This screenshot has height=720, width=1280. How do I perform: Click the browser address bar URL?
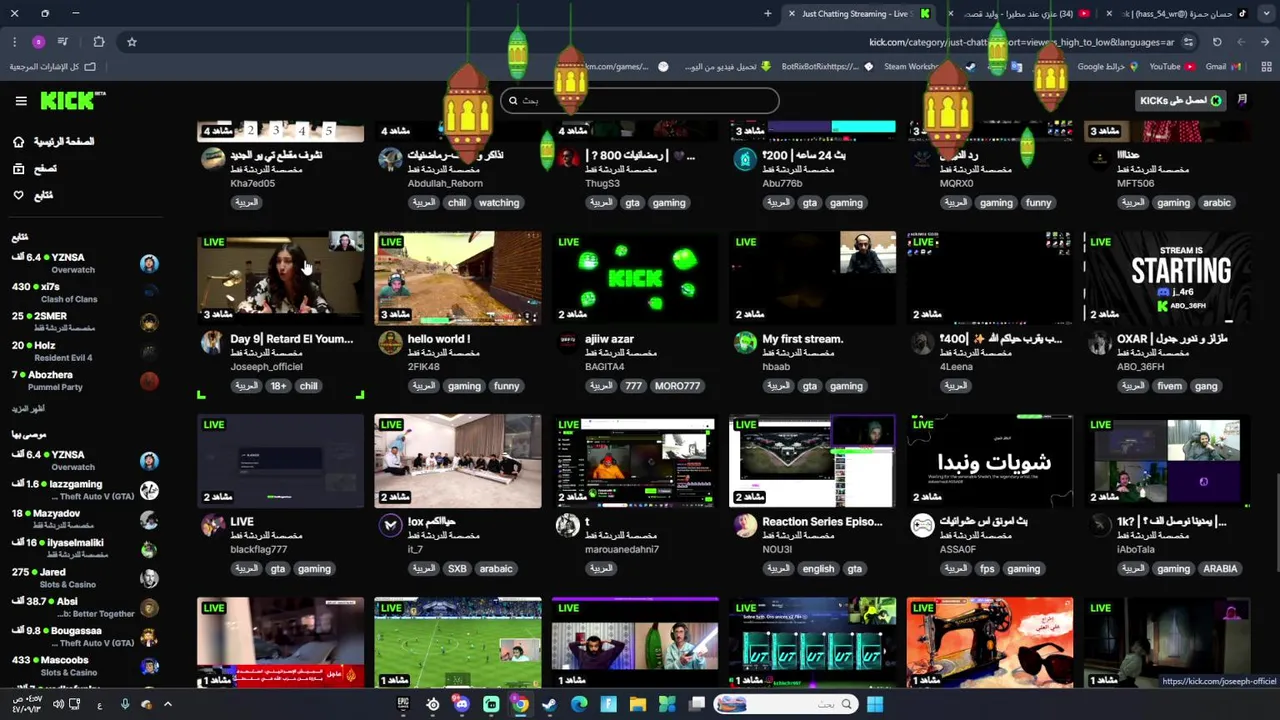(x=1020, y=42)
